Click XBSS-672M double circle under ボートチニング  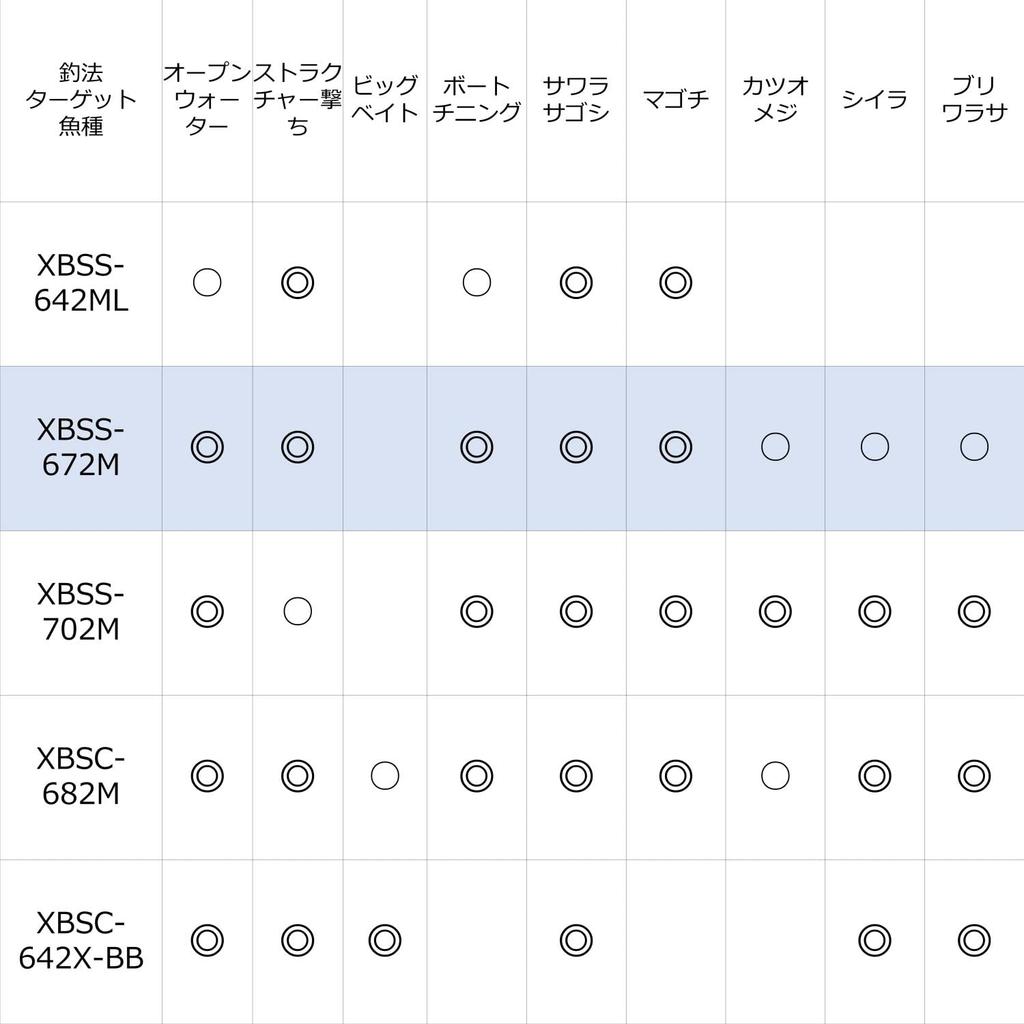[x=477, y=447]
